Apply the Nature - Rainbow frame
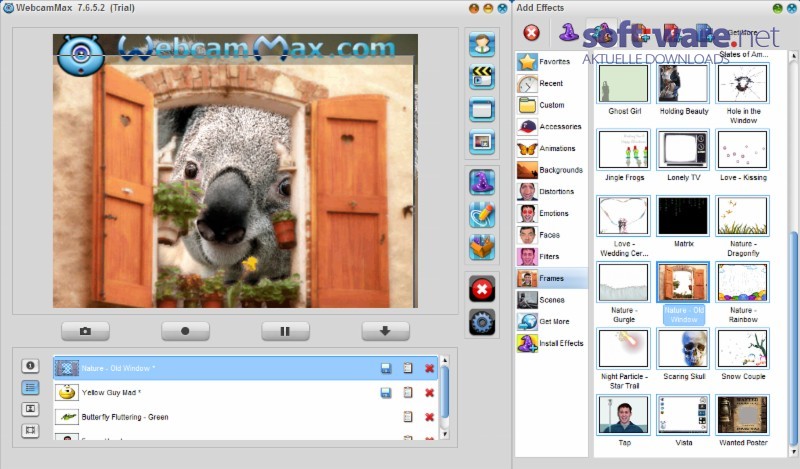 (743, 282)
